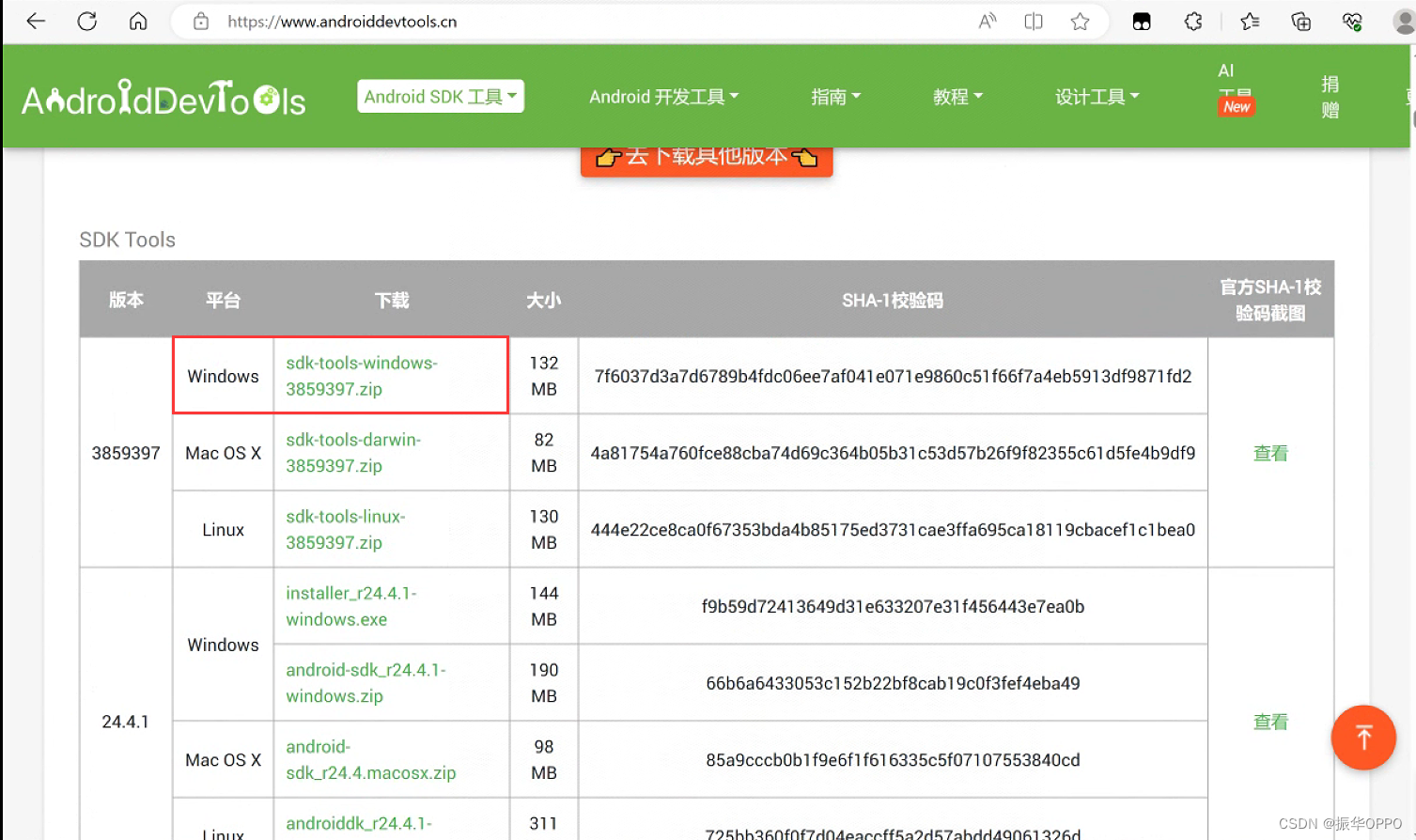This screenshot has width=1416, height=840.
Task: Expand the 教程 dropdown menu
Action: point(957,97)
